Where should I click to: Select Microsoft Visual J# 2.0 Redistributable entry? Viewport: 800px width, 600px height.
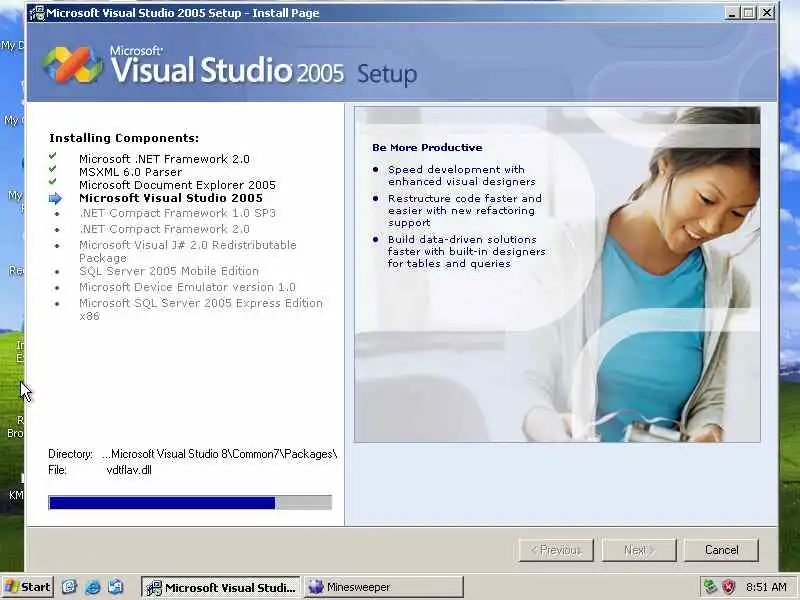(188, 251)
